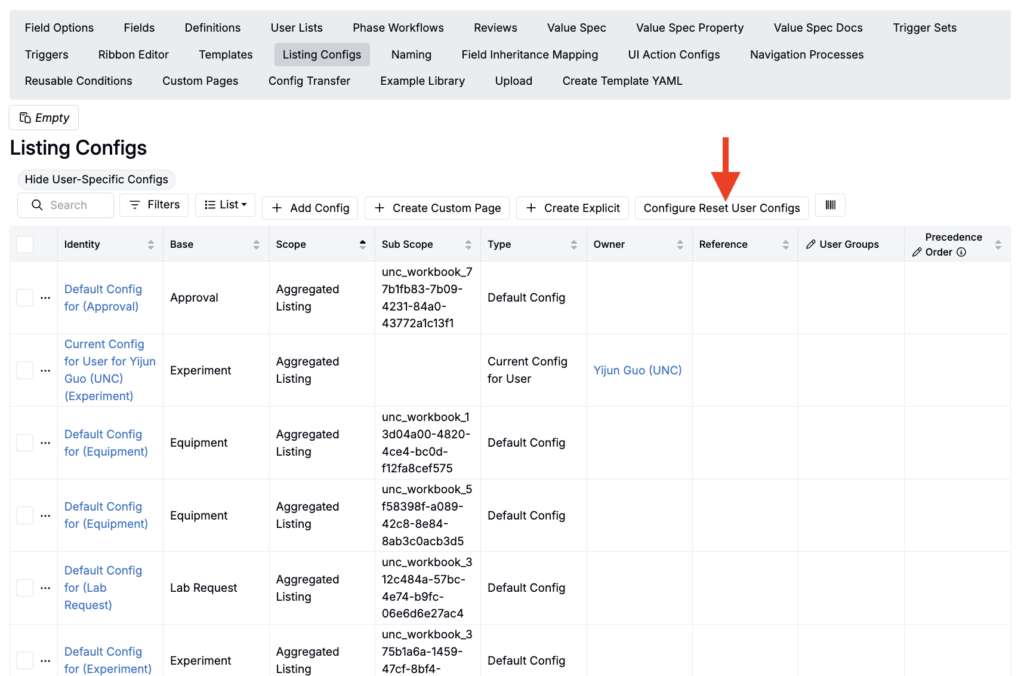The height and width of the screenshot is (676, 1024).
Task: Click Configure Reset User Configs button
Action: coord(721,208)
